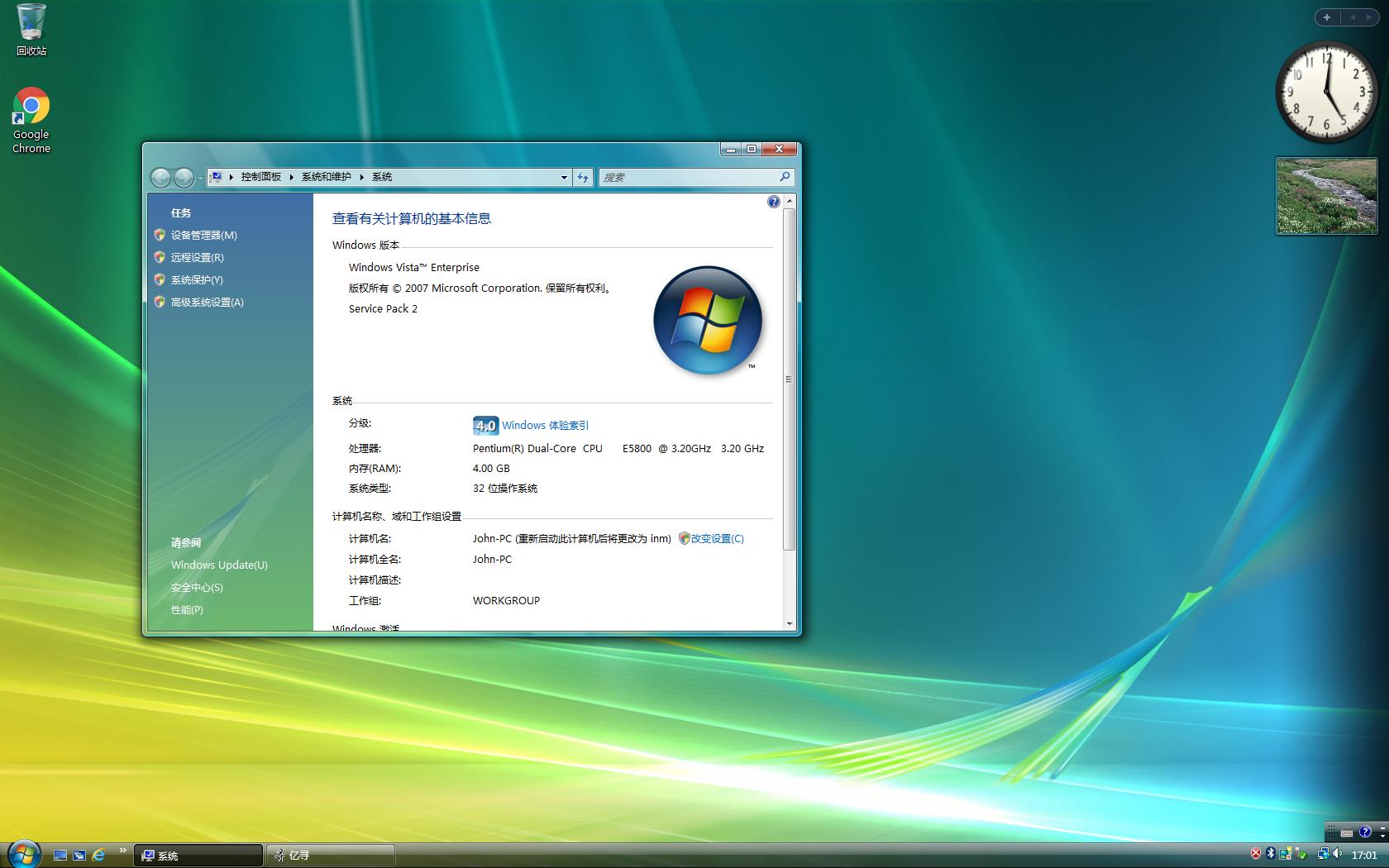The width and height of the screenshot is (1389, 868).
Task: Click the sidebar add gadgets plus button
Action: (x=1327, y=17)
